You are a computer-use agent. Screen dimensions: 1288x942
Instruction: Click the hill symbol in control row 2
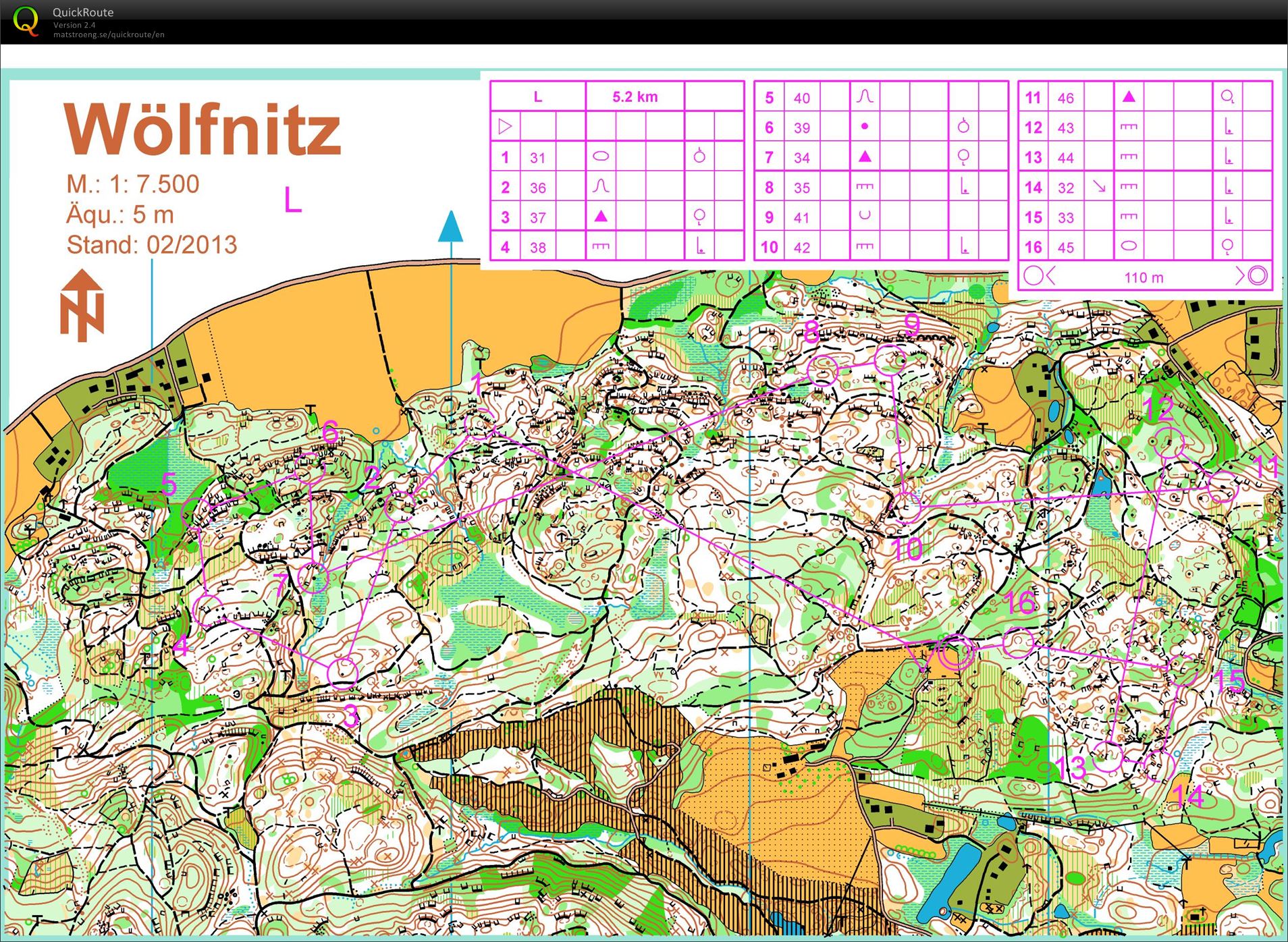coord(601,186)
